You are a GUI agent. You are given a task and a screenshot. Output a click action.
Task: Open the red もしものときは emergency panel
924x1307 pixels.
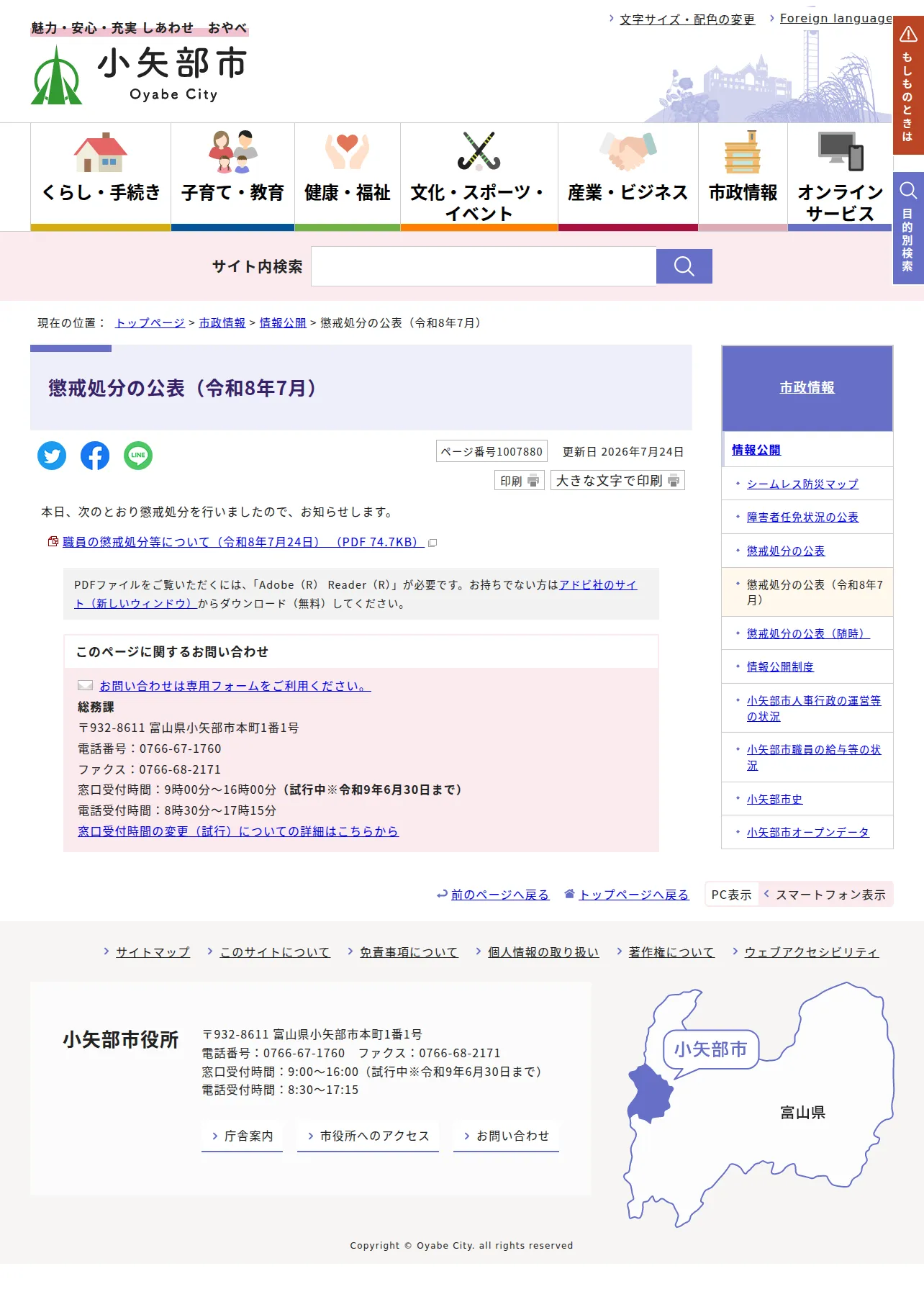pos(908,85)
